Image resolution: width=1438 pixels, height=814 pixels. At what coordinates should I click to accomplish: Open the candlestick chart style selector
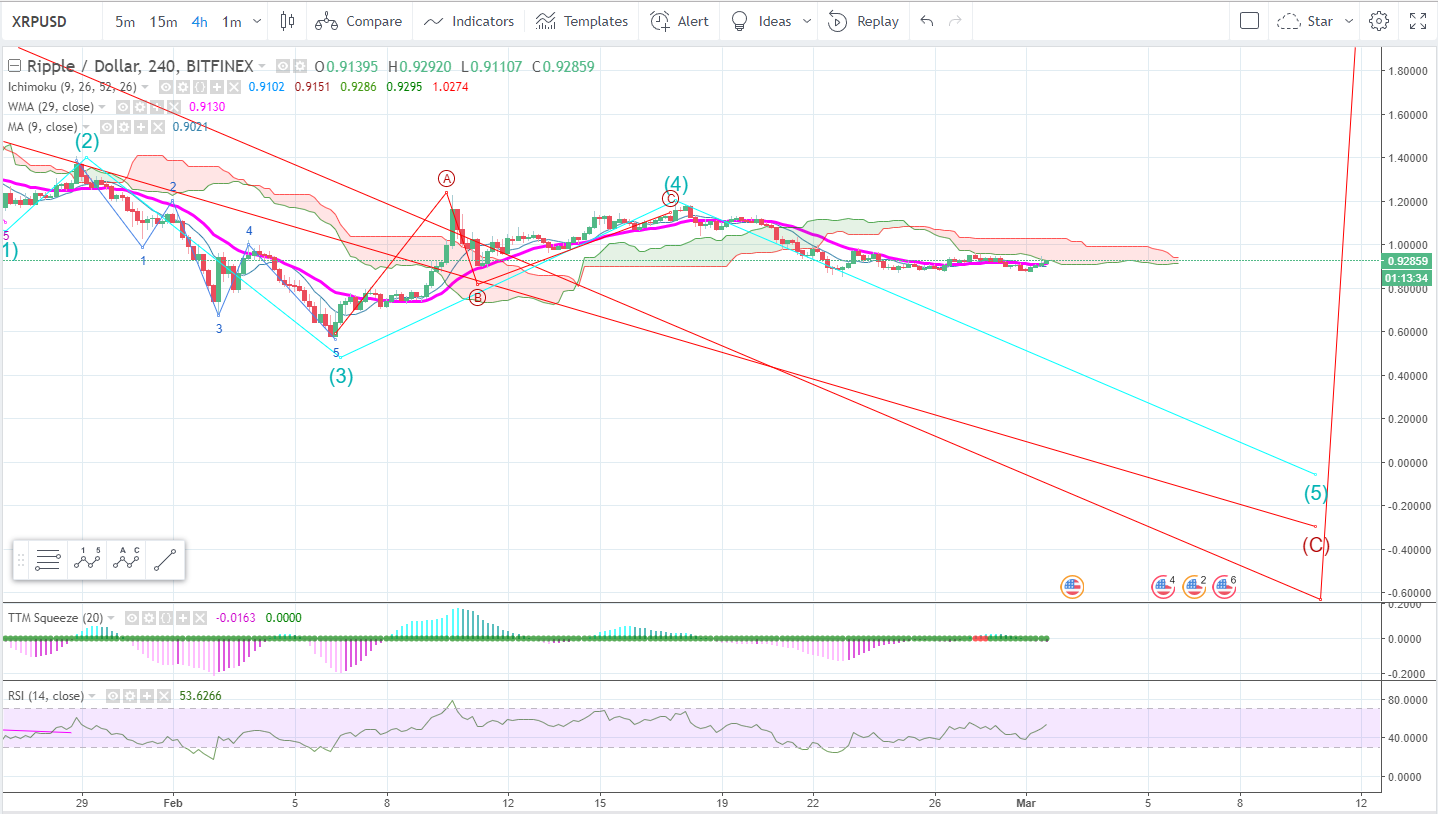288,21
